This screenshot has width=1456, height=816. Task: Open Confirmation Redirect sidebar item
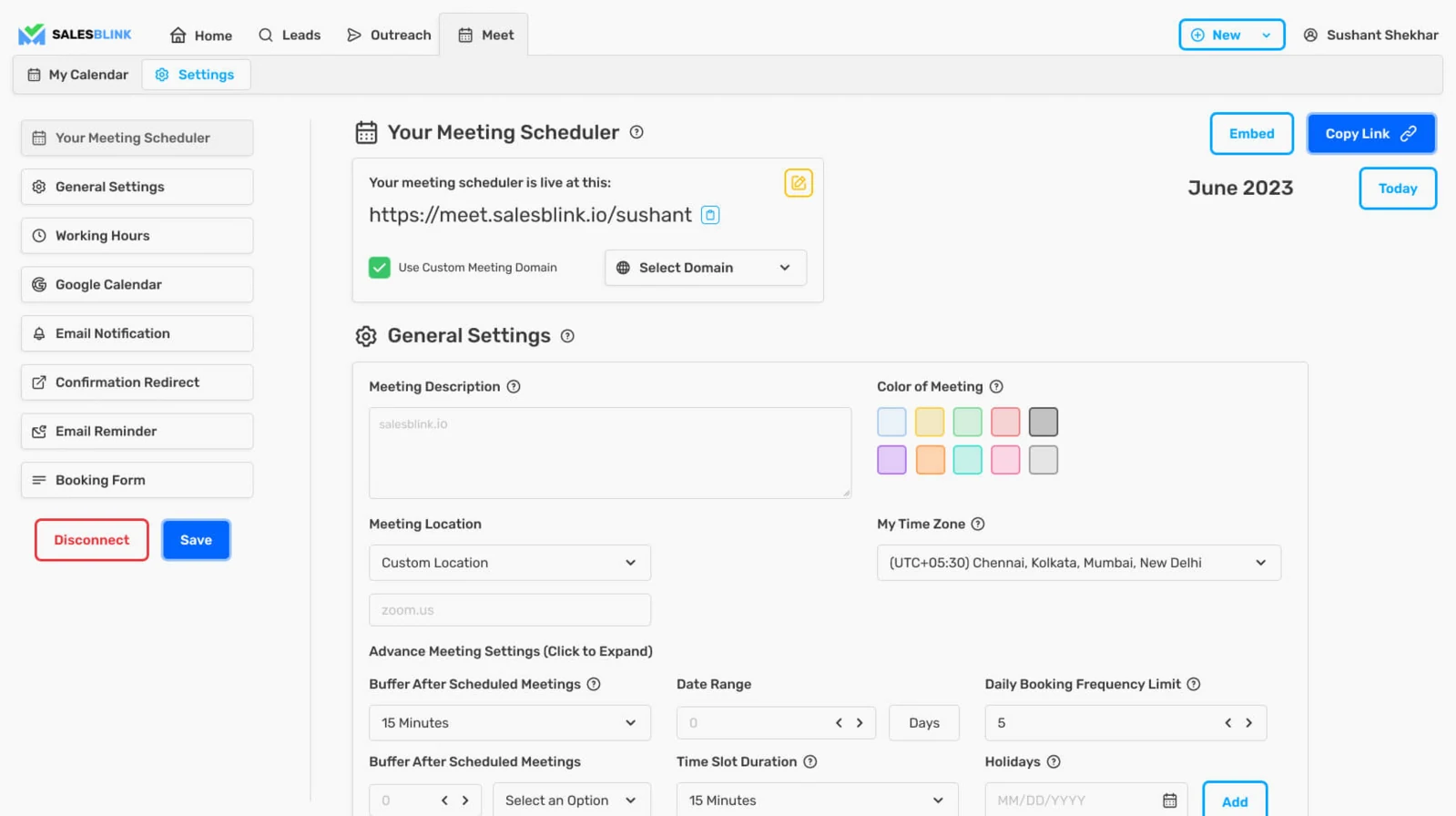(137, 382)
